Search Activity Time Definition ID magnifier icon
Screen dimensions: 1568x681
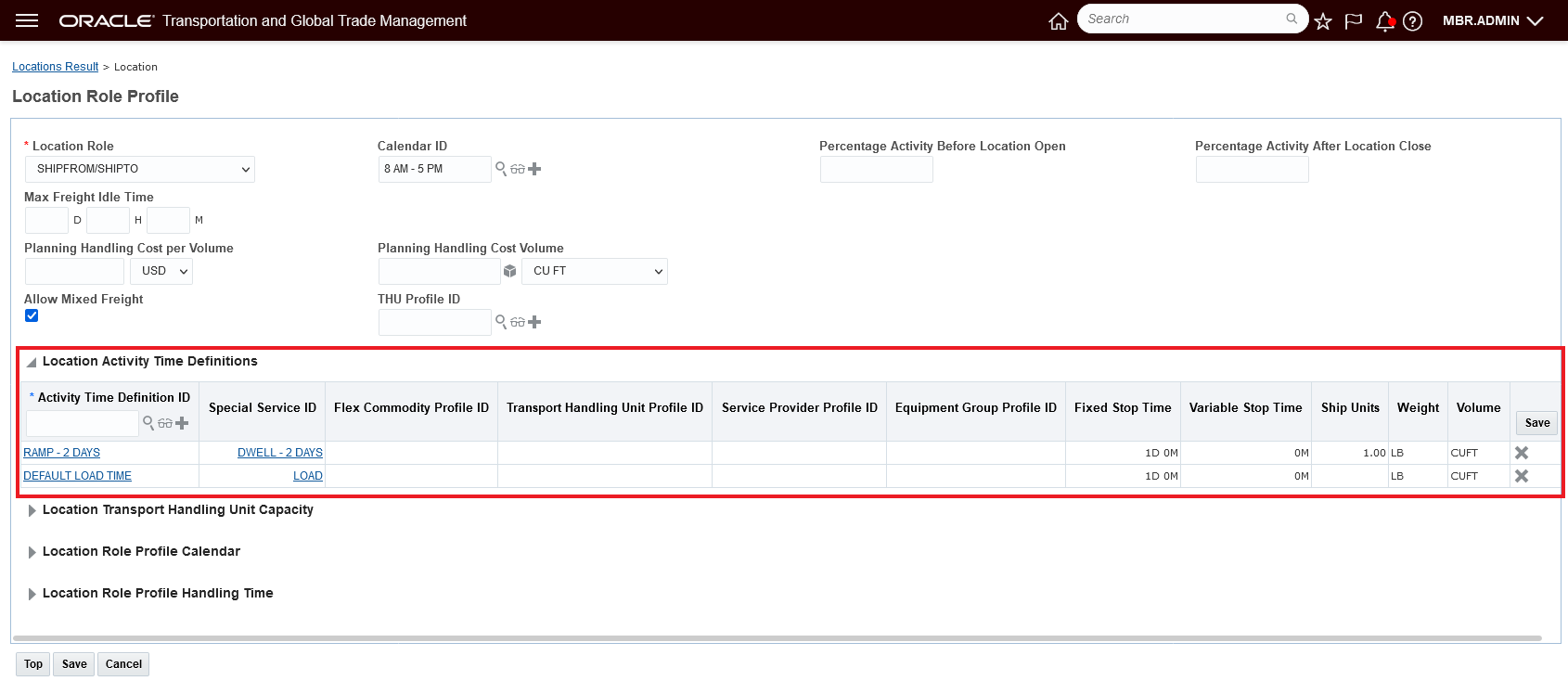click(148, 423)
